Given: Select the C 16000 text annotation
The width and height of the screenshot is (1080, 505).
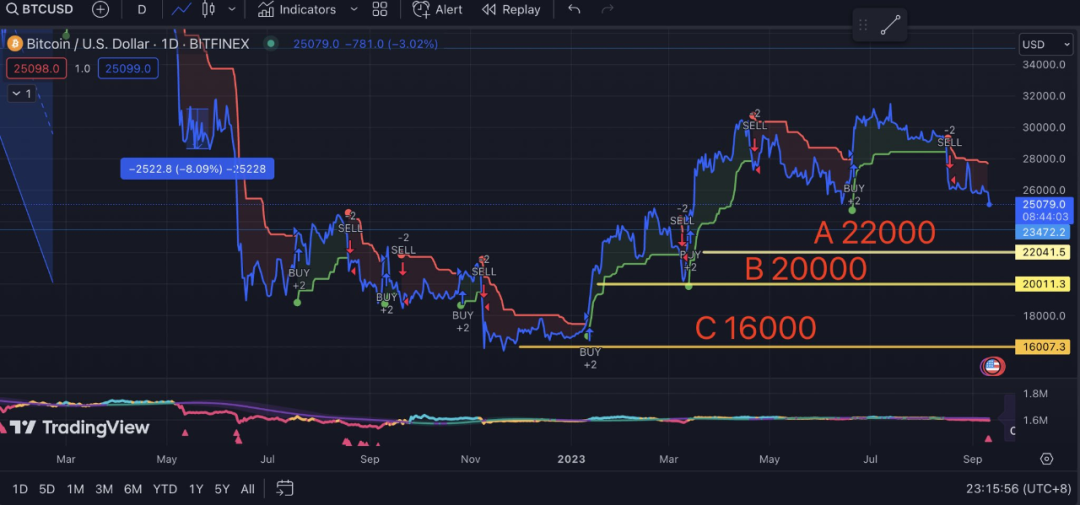Looking at the screenshot, I should [756, 328].
